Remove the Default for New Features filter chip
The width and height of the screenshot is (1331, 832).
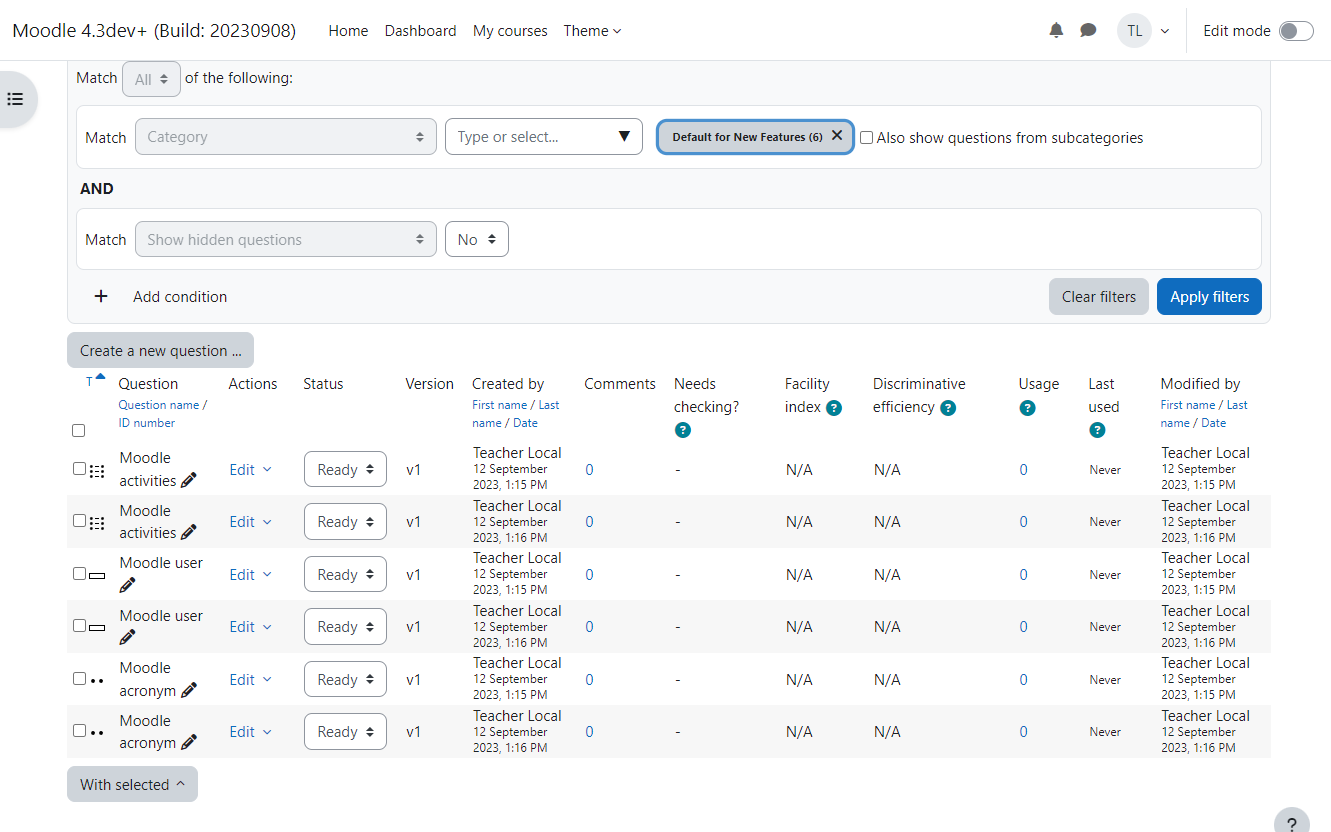tap(837, 136)
